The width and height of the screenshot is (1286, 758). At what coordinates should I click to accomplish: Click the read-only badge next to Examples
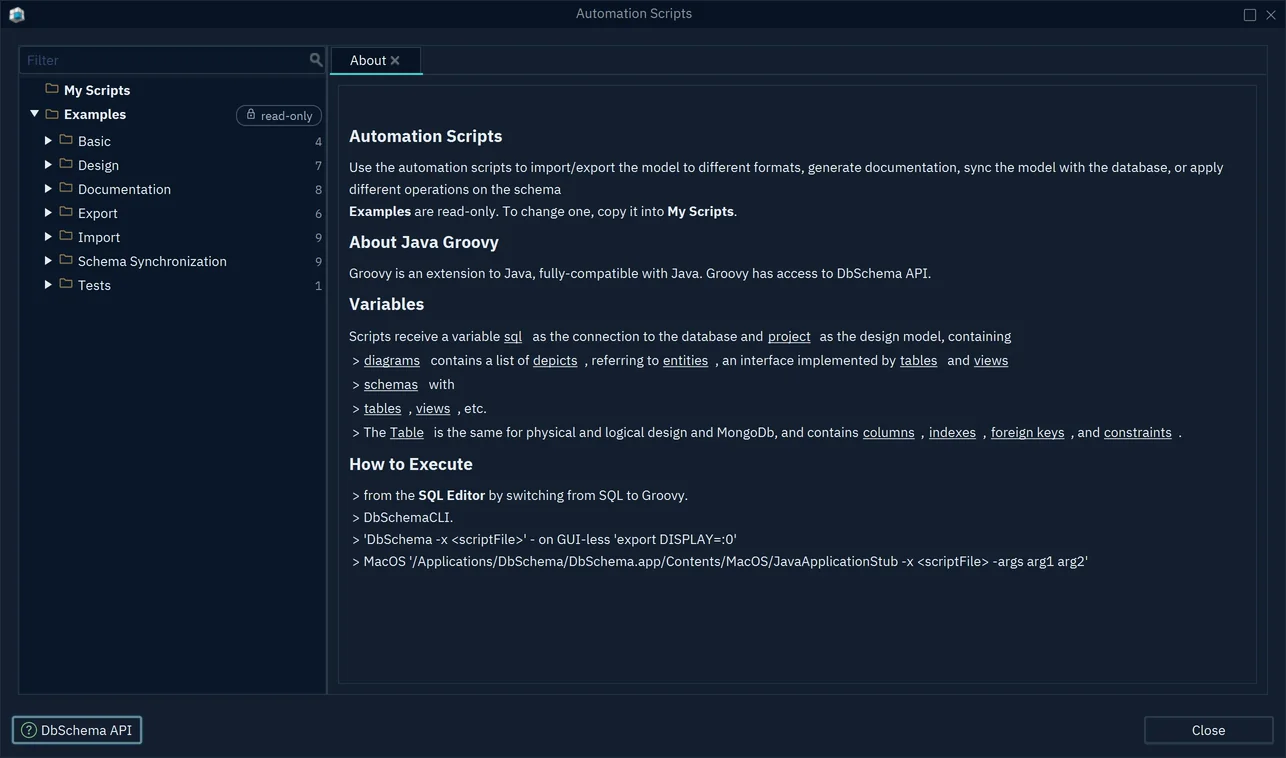point(279,115)
